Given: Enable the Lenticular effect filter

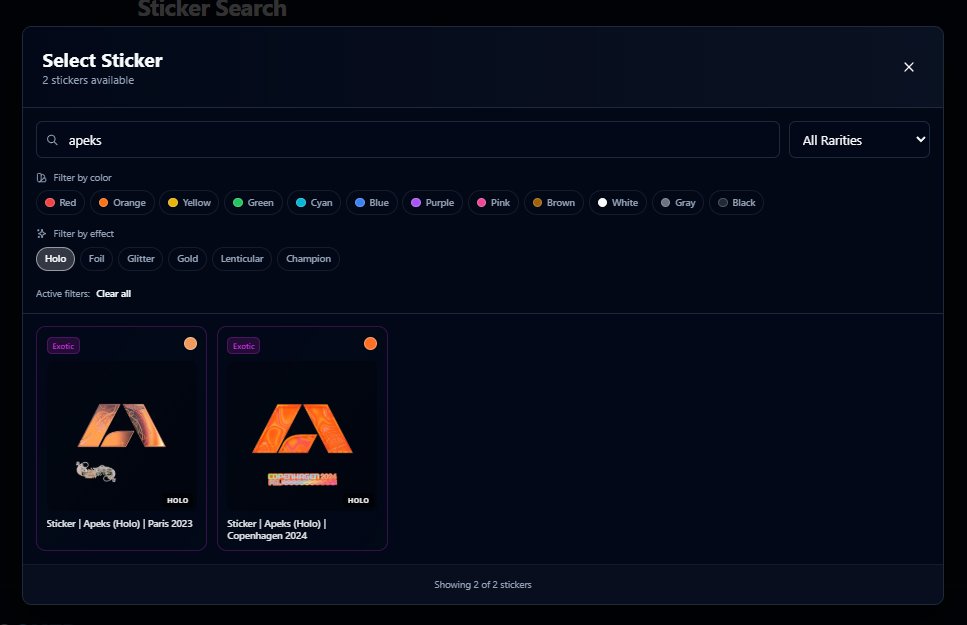Looking at the screenshot, I should [241, 258].
